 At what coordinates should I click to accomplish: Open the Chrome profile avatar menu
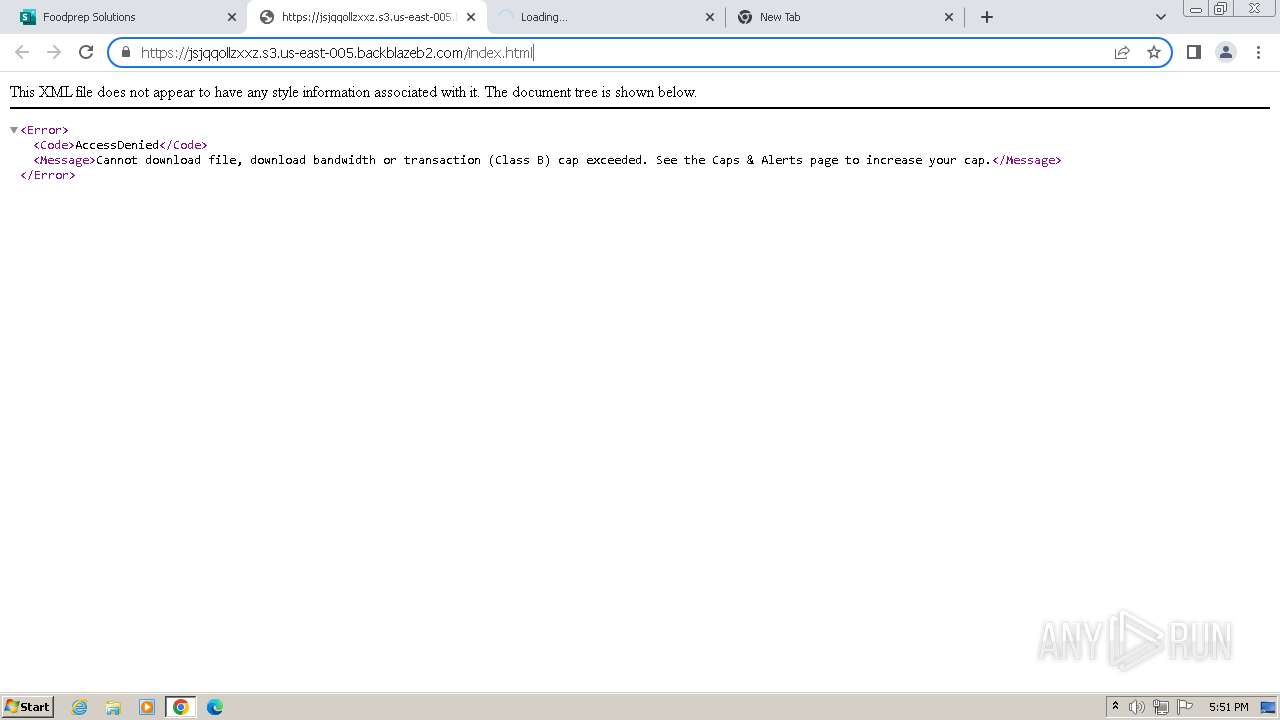click(1225, 52)
